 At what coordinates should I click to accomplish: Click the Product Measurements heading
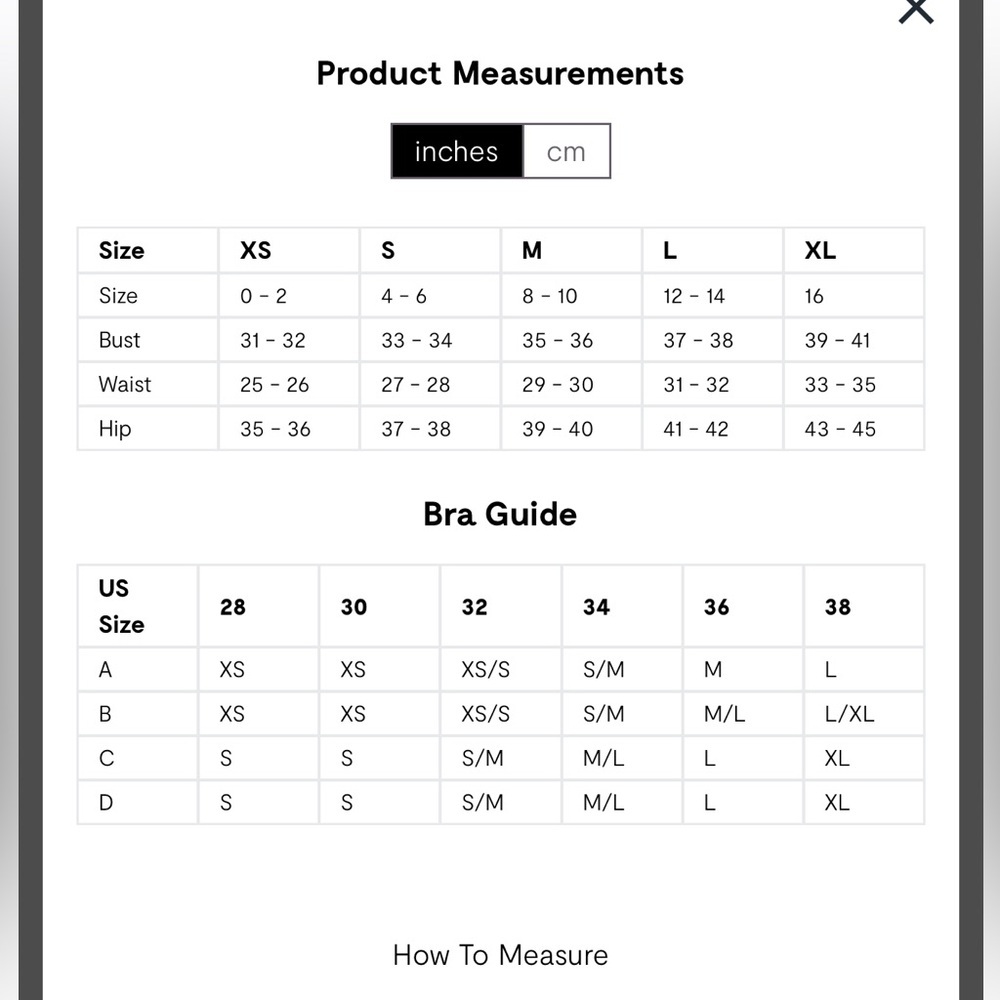click(500, 73)
